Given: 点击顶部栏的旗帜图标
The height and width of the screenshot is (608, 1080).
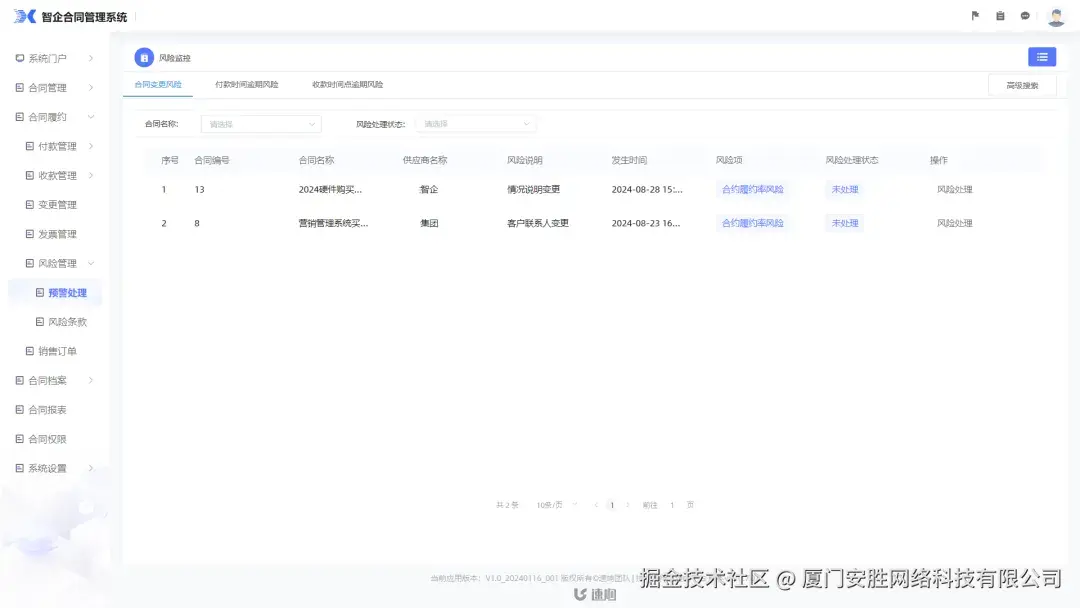Looking at the screenshot, I should click(974, 15).
